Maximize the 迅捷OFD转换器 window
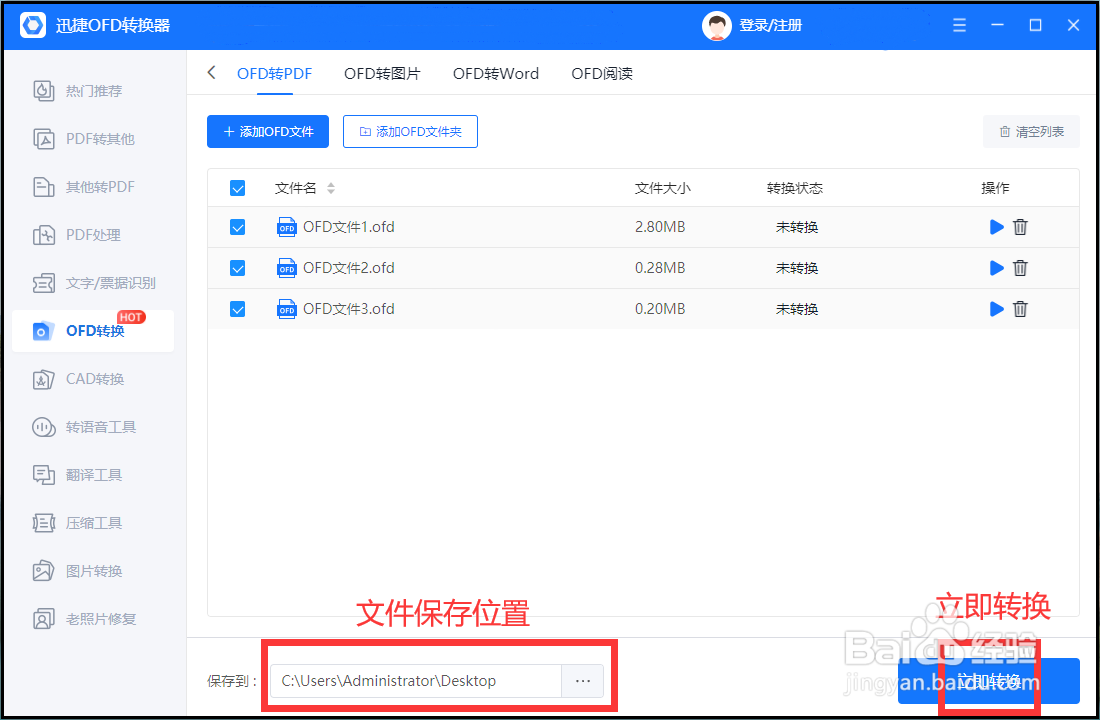This screenshot has width=1100, height=720. click(1035, 25)
